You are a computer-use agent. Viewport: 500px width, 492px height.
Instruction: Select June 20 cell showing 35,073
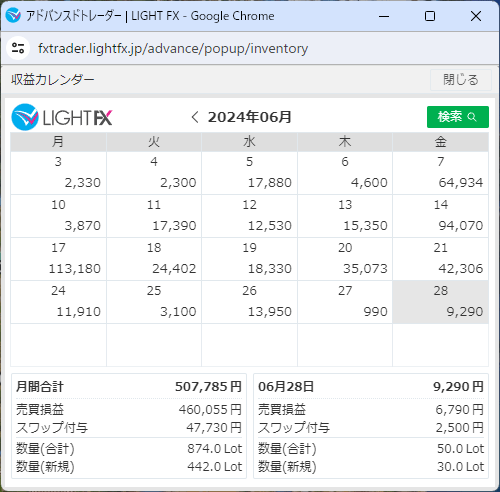tap(345, 259)
